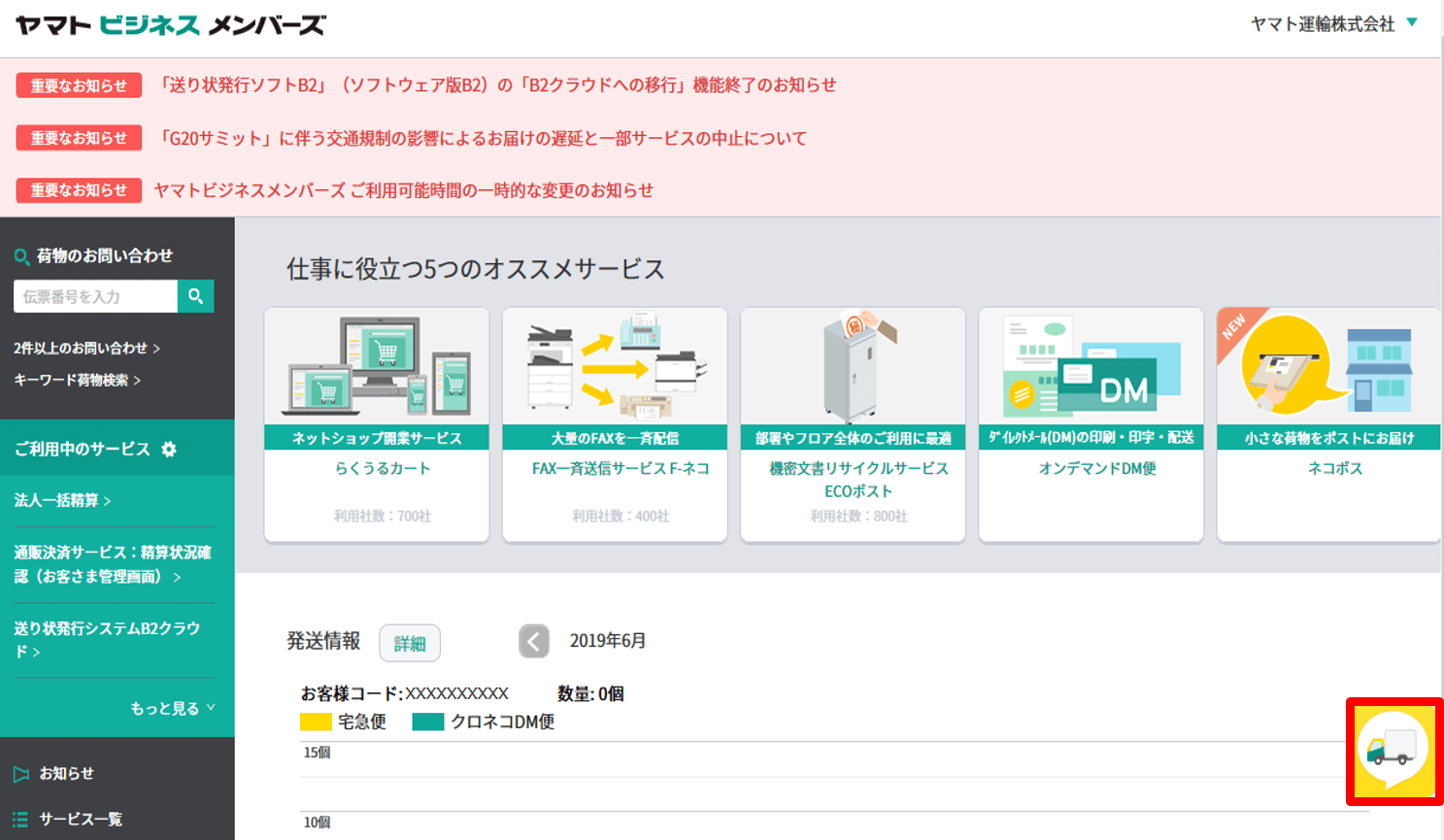The image size is (1444, 840).
Task: Click the yellow 宅急便 legend swatch
Action: [316, 722]
